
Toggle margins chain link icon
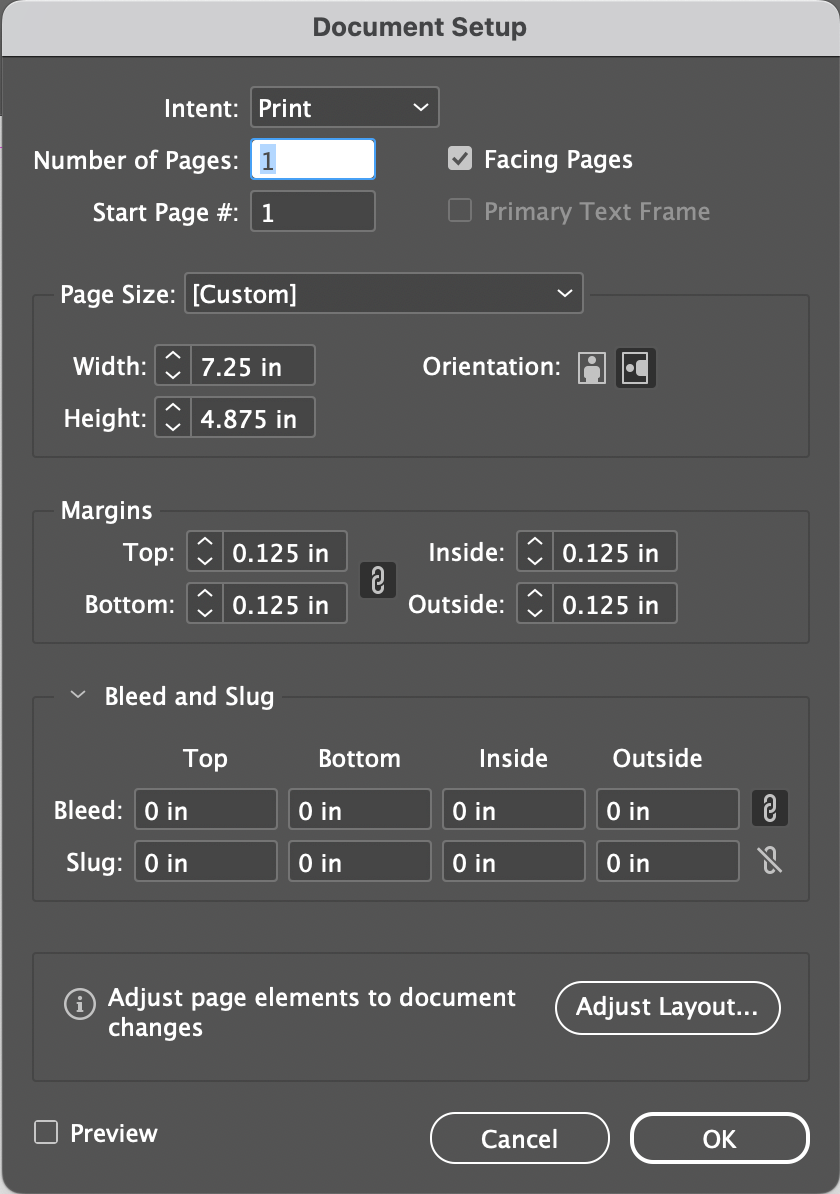tap(378, 580)
